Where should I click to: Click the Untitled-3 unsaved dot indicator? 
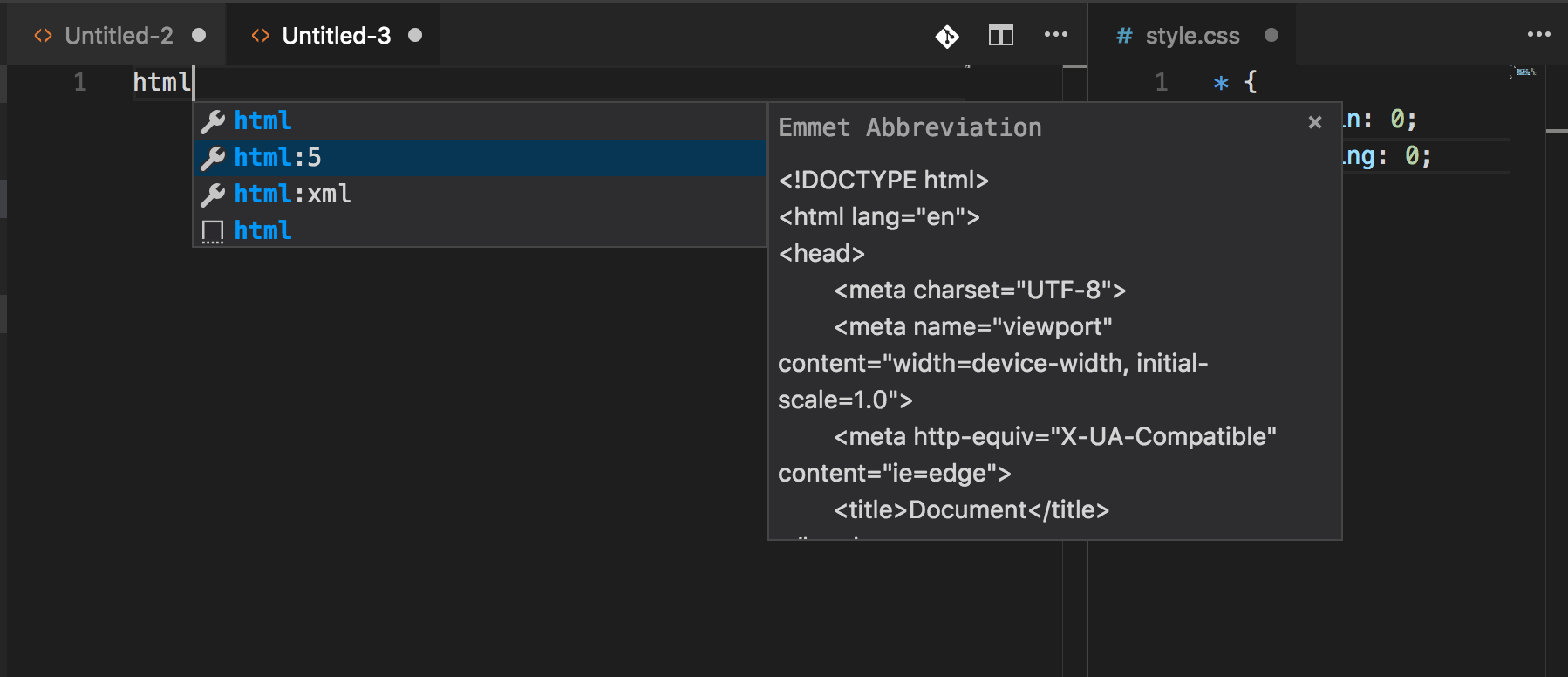[x=415, y=35]
